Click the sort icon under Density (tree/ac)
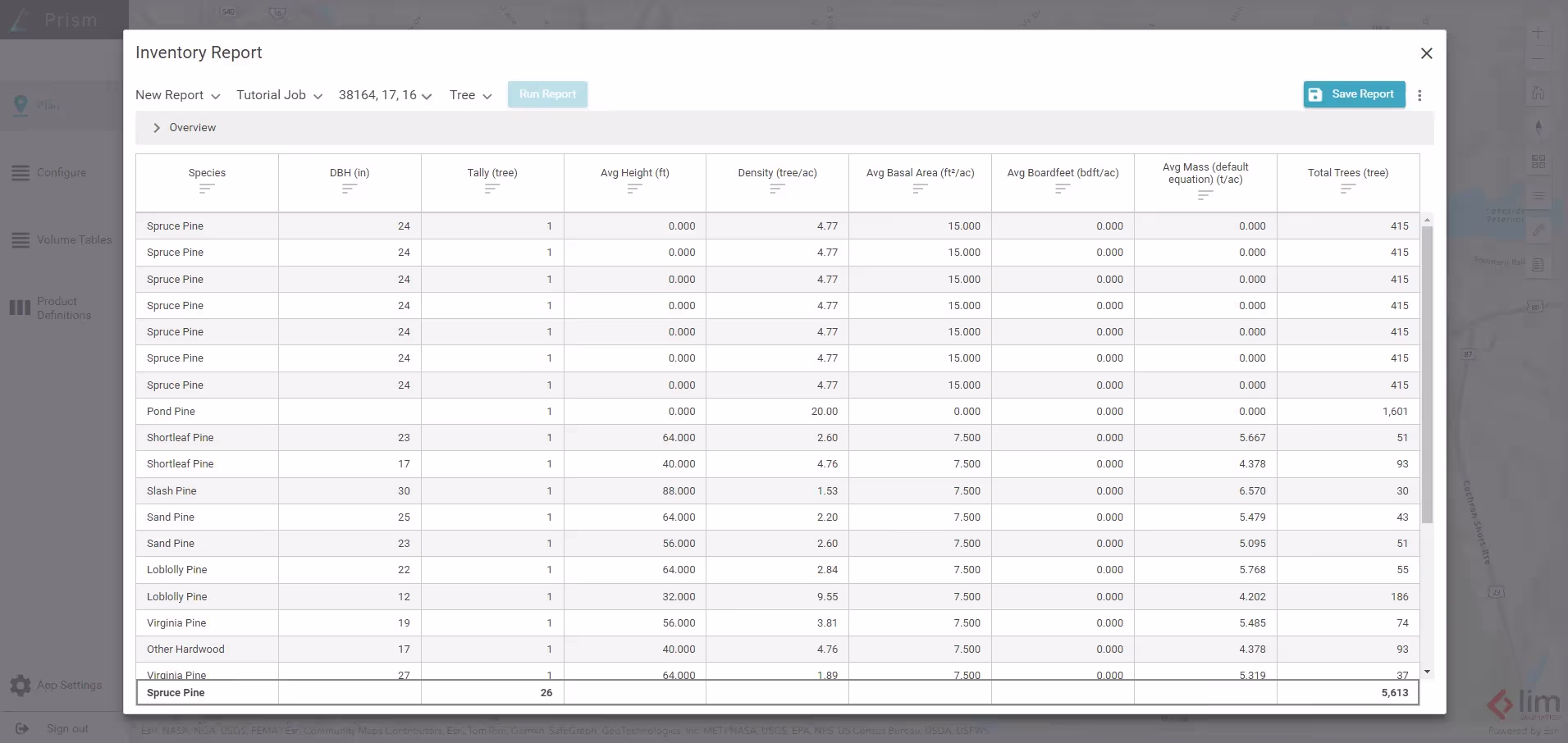1568x743 pixels. (778, 189)
